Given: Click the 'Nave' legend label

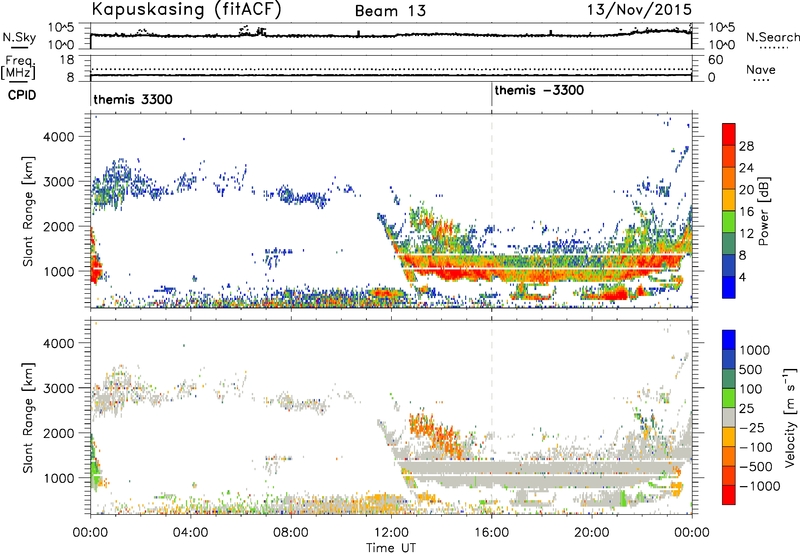Looking at the screenshot, I should pos(761,69).
